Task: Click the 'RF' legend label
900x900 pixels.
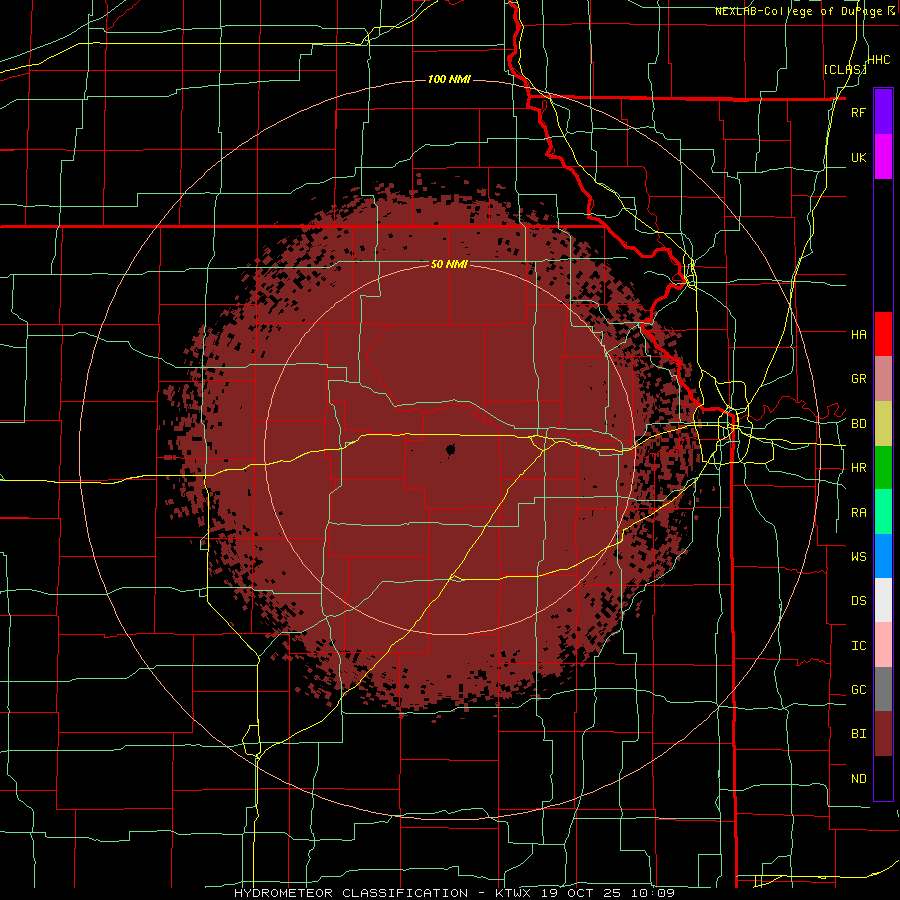Action: (858, 112)
